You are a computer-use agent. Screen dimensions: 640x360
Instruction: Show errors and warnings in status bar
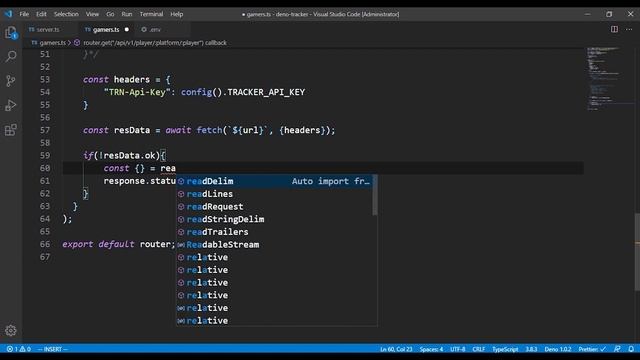[19, 349]
